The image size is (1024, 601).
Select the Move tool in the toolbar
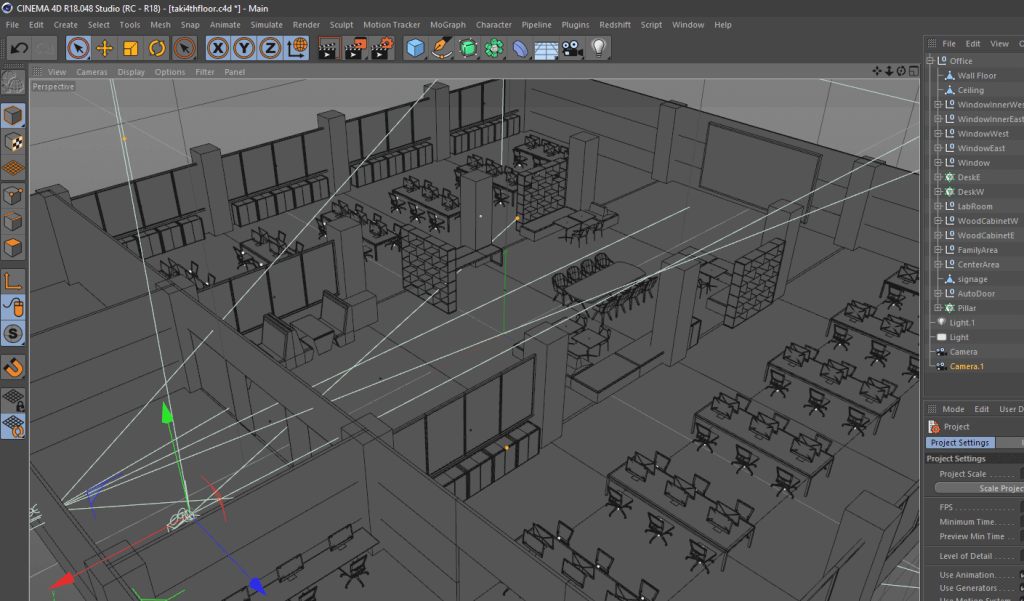click(x=104, y=48)
